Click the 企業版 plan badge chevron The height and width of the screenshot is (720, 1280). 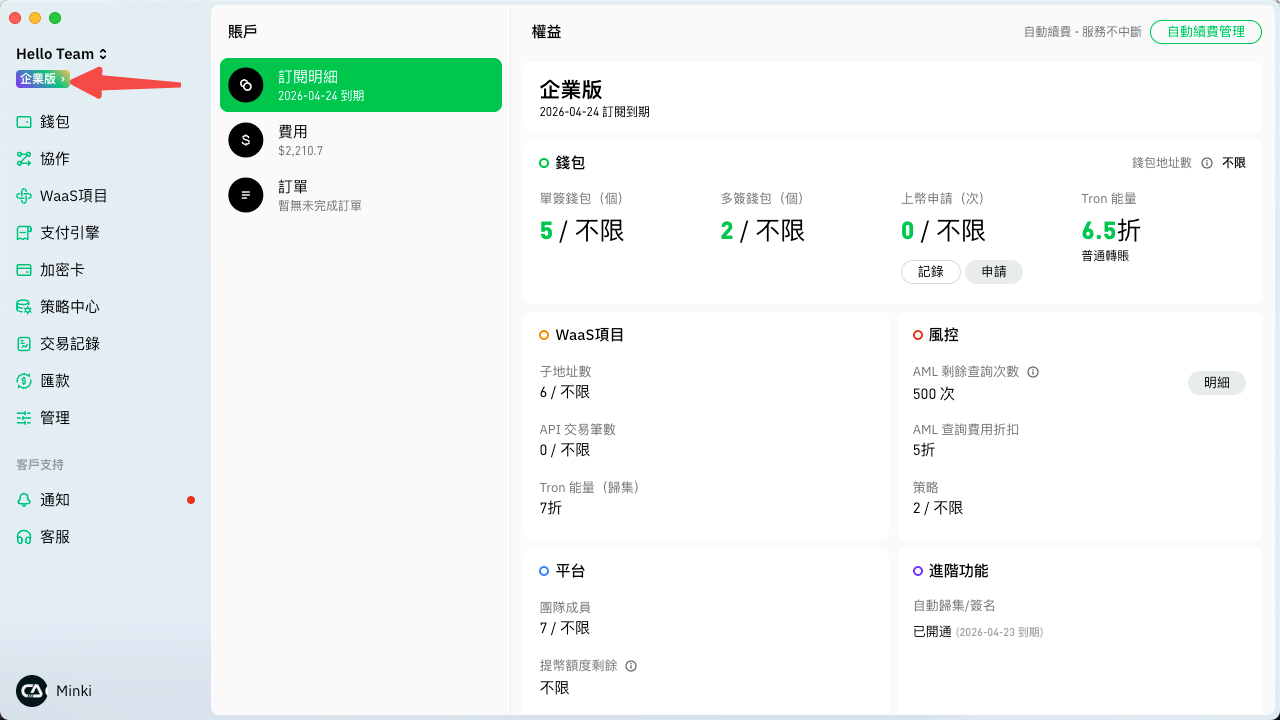click(63, 79)
